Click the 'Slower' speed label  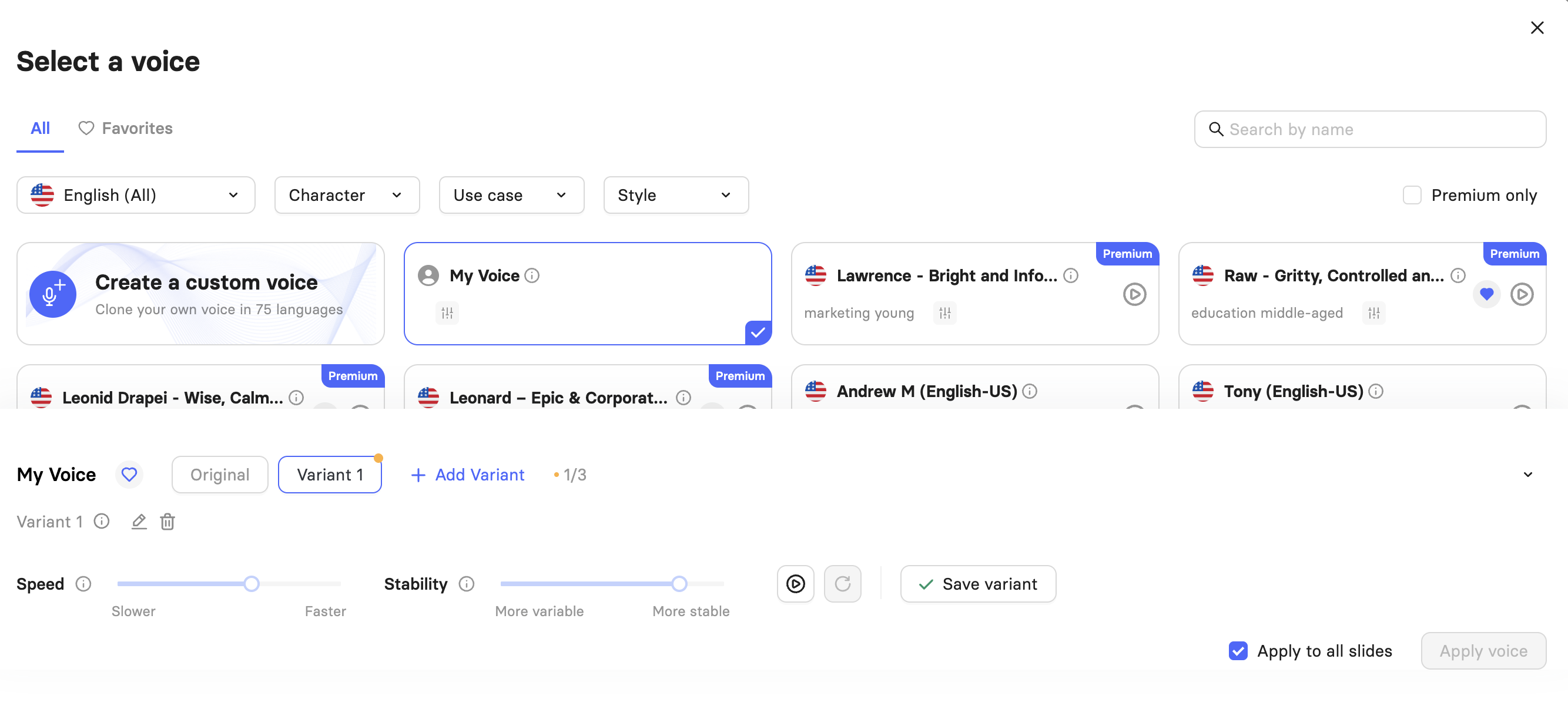click(x=133, y=612)
